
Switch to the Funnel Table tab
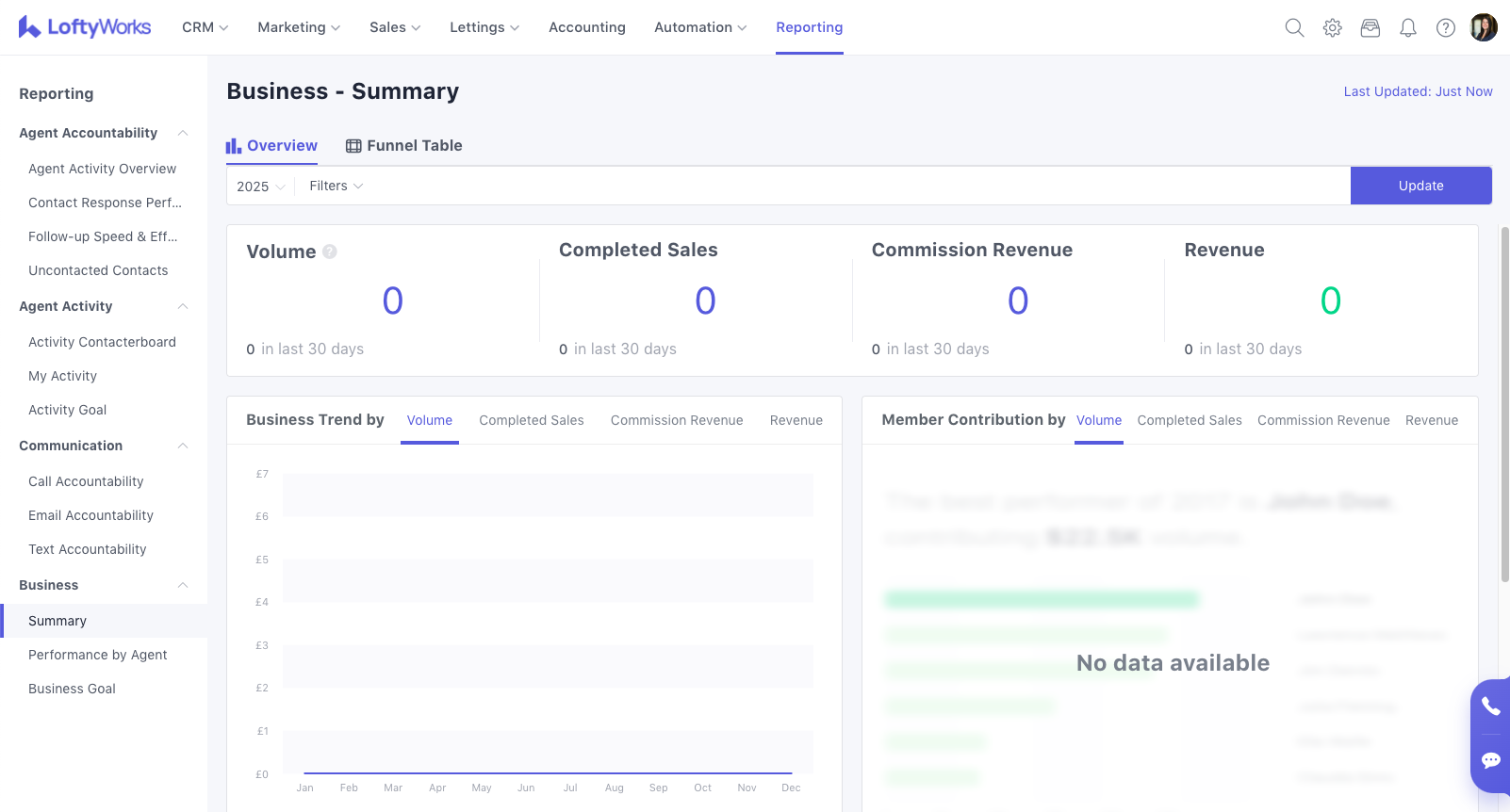[x=403, y=146]
